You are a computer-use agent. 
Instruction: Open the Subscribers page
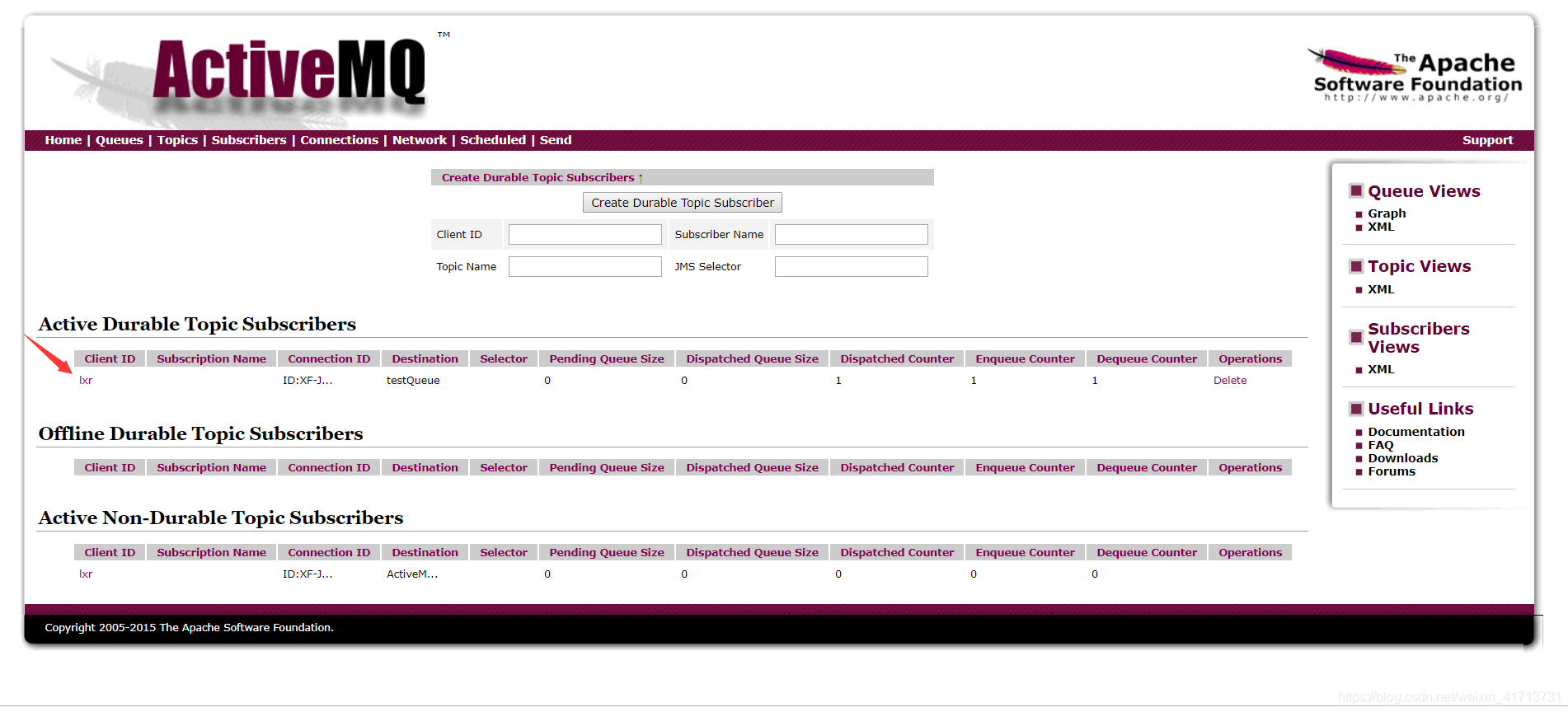click(249, 140)
